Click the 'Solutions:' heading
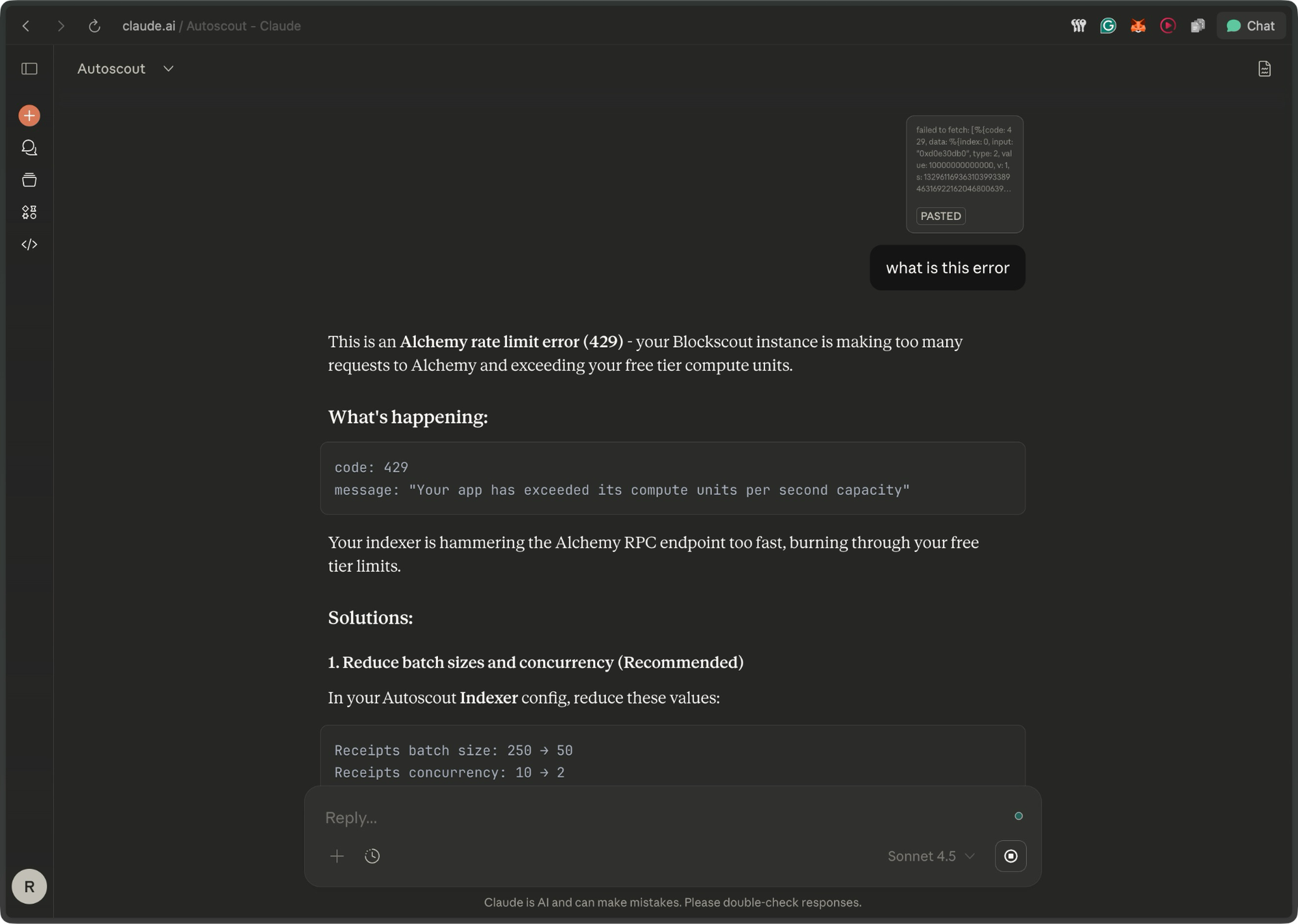Image resolution: width=1298 pixels, height=924 pixels. tap(370, 618)
